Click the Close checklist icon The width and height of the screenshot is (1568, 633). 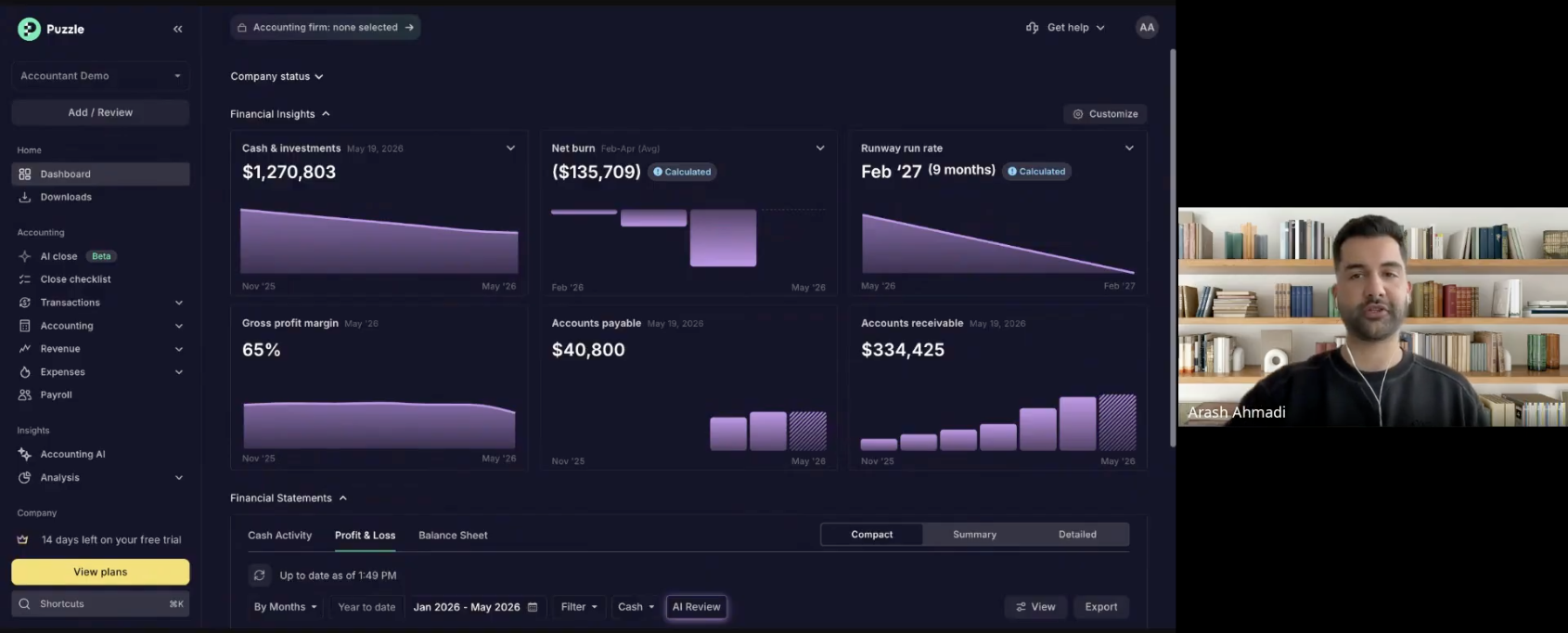click(25, 279)
